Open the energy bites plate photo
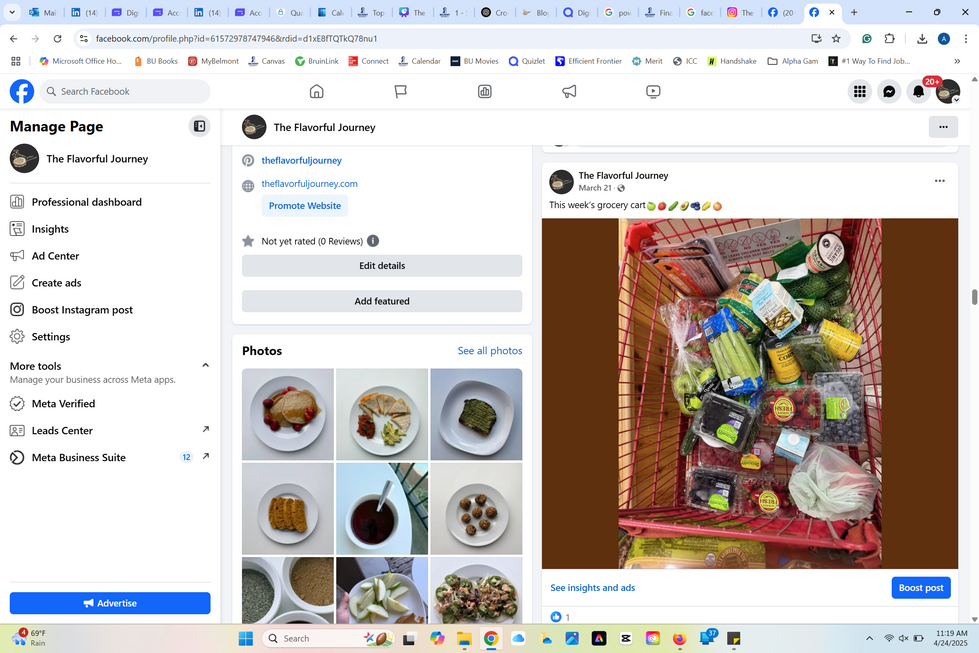The width and height of the screenshot is (979, 653). click(x=476, y=508)
